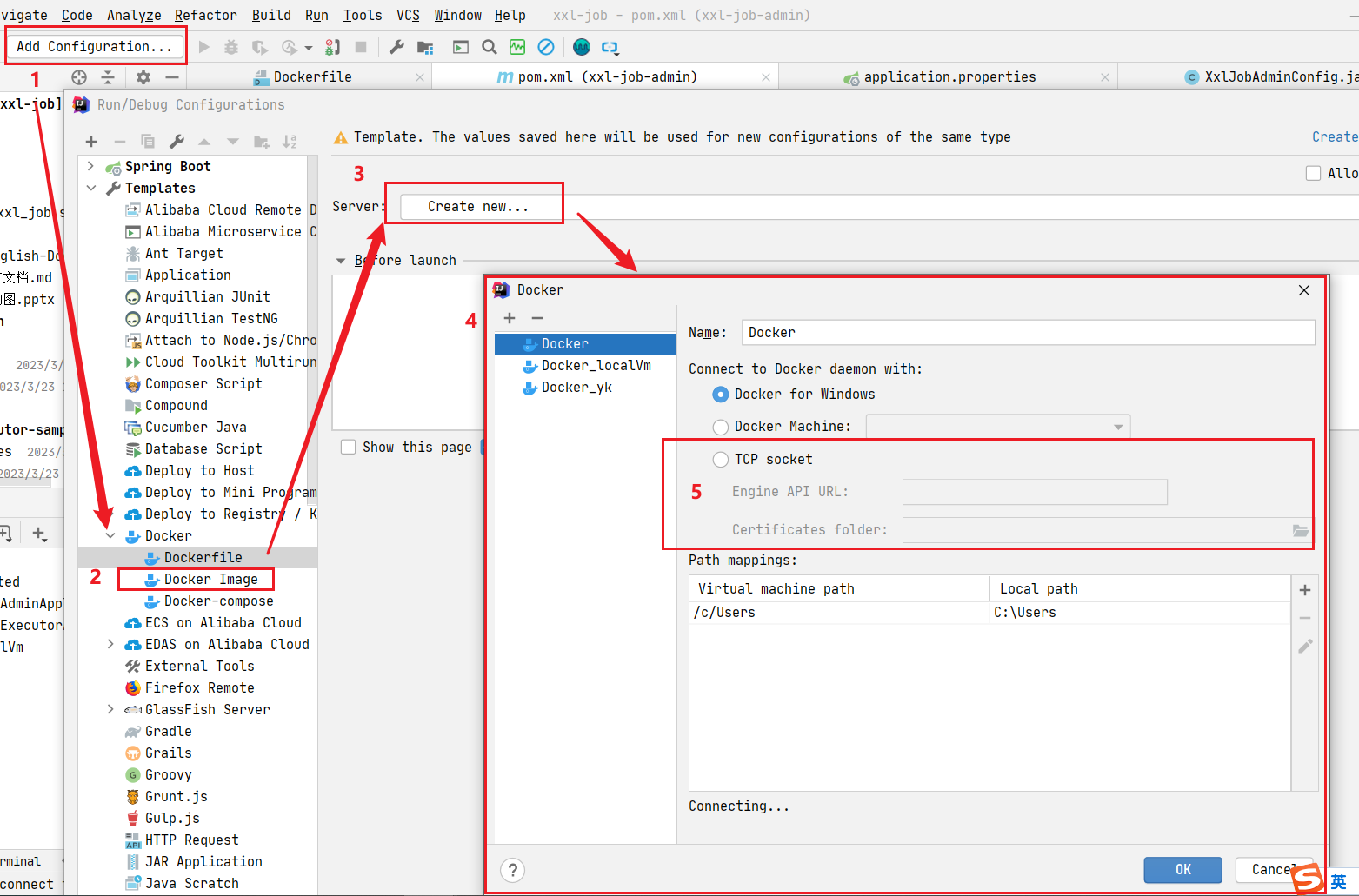Click the Create link at top right
Viewport: 1359px width, 896px height.
click(x=1335, y=137)
